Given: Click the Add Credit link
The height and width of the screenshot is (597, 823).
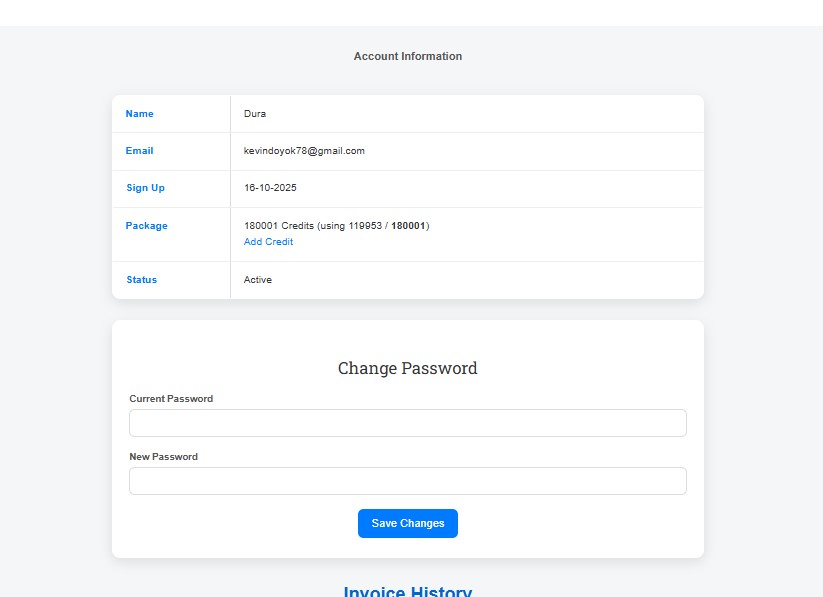Looking at the screenshot, I should 268,242.
